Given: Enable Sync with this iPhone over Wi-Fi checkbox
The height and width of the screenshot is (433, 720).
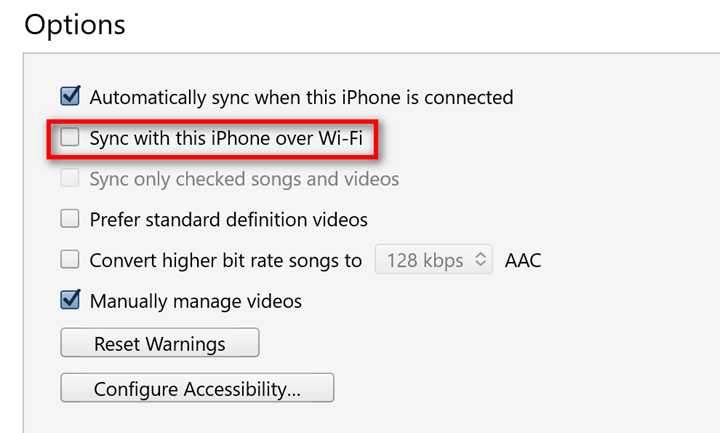Looking at the screenshot, I should [x=70, y=137].
